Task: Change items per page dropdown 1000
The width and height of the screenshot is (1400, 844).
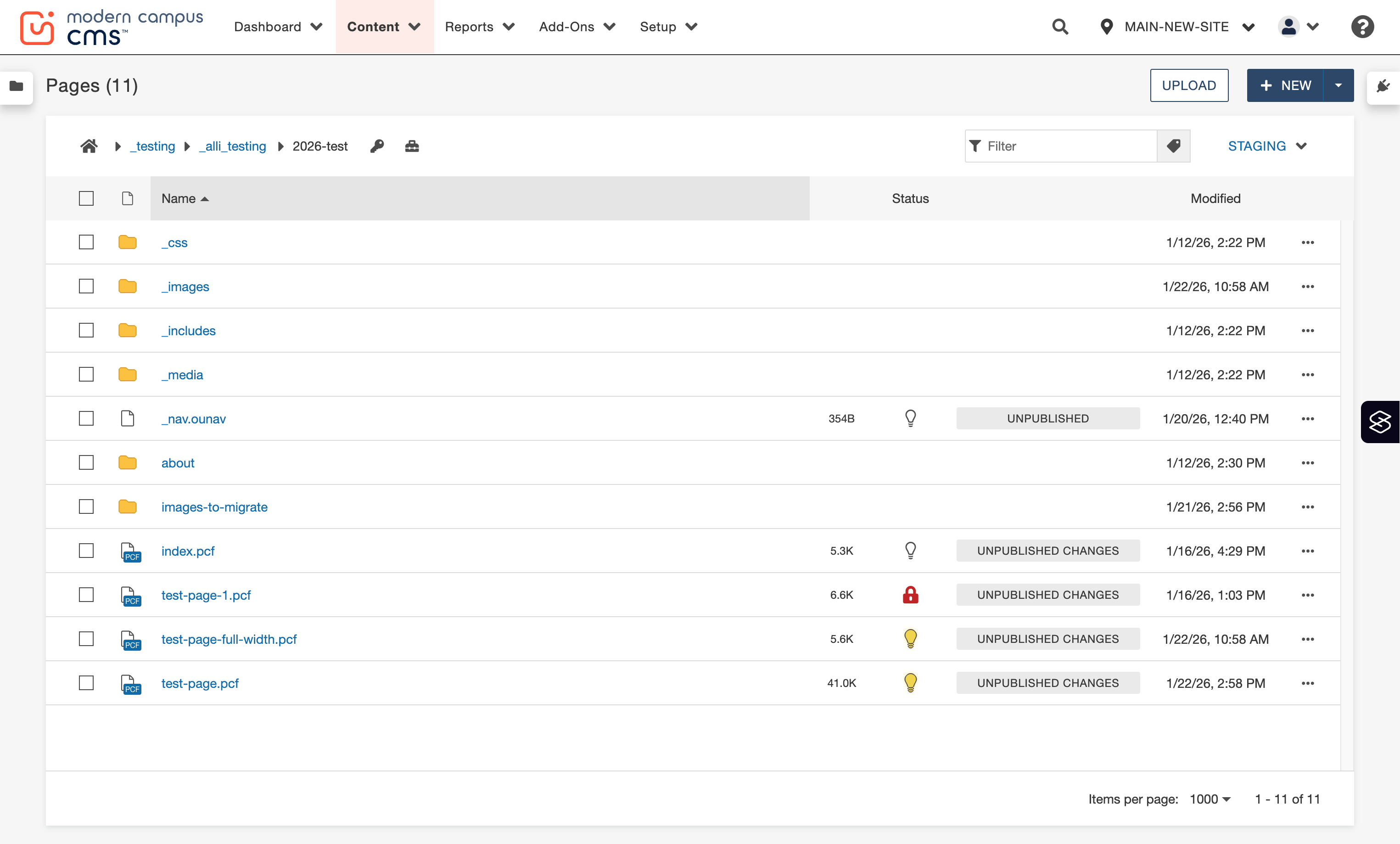Action: coord(1210,799)
